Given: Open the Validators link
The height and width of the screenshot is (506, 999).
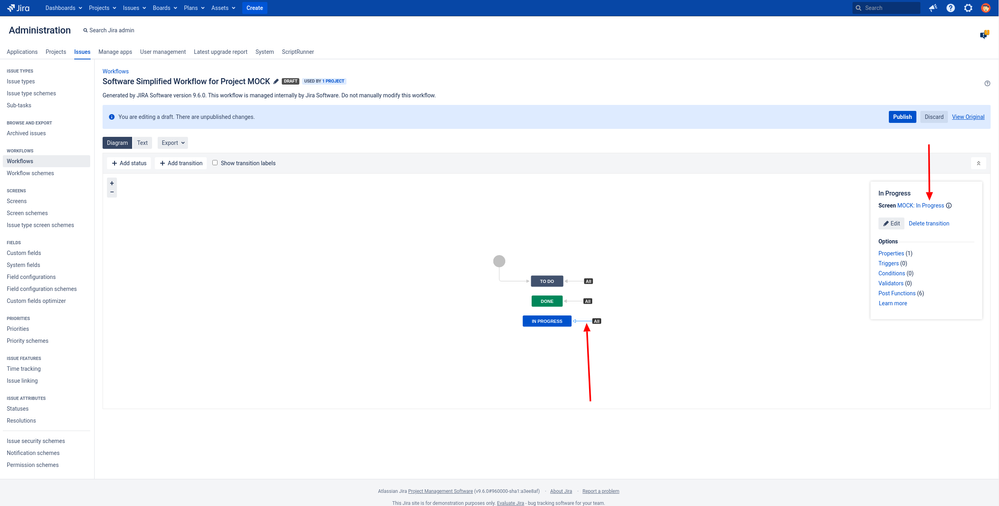Looking at the screenshot, I should pyautogui.click(x=891, y=283).
